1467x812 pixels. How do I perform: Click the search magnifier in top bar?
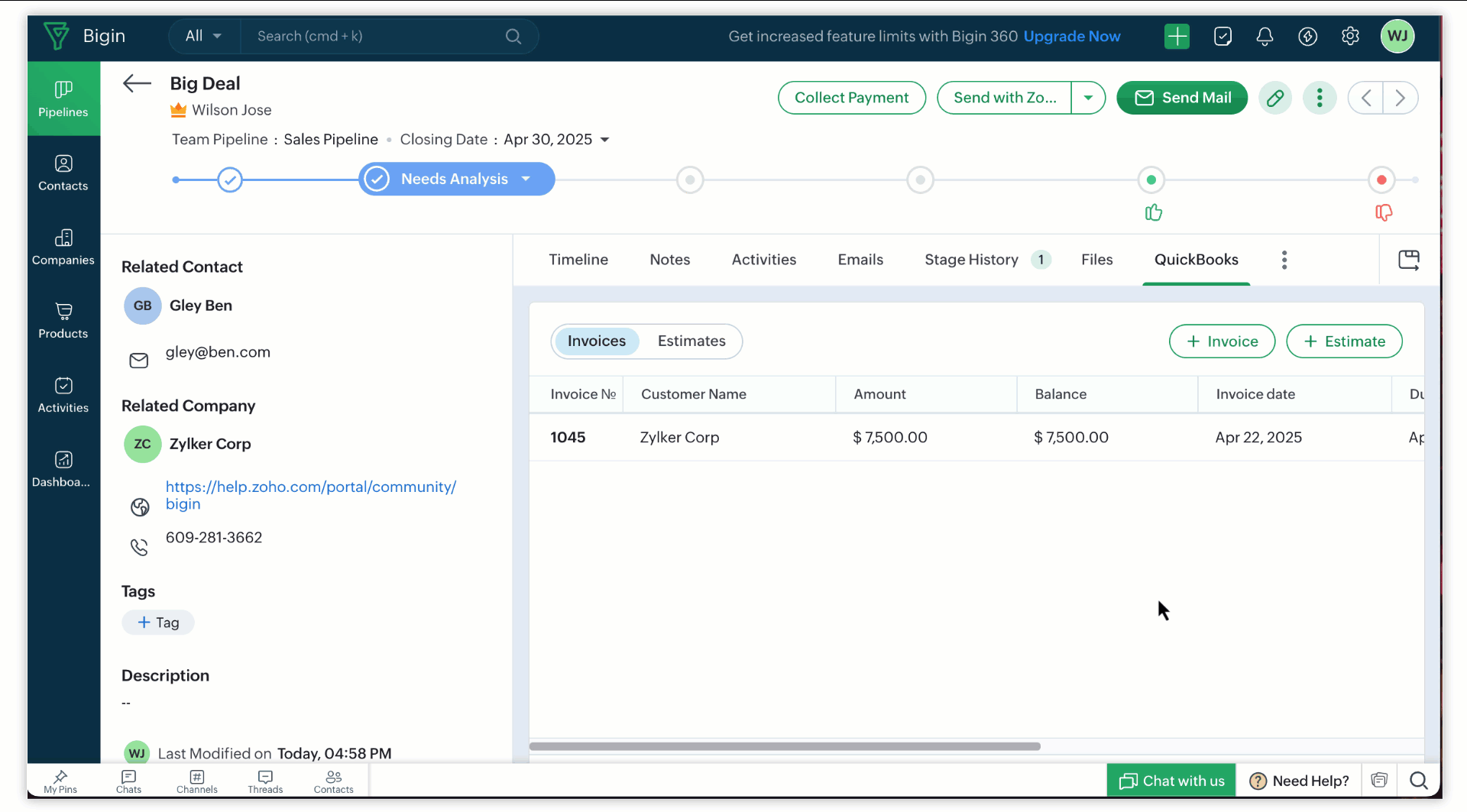(513, 36)
